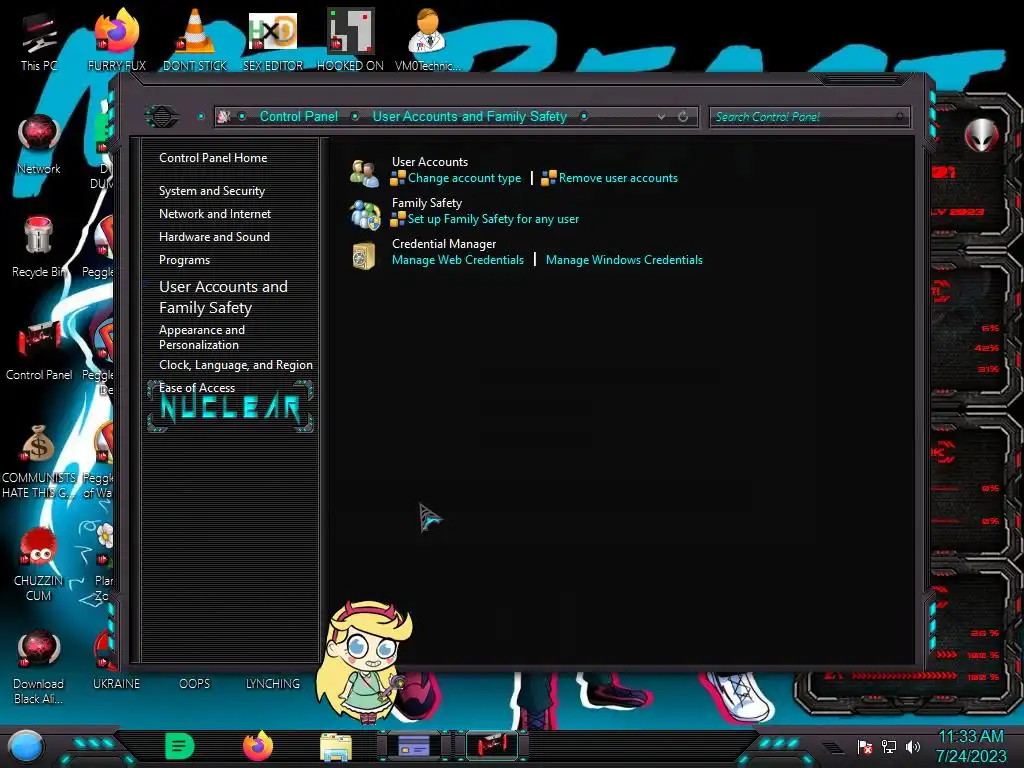Screen dimensions: 1024x768
Task: Click User Accounts and Family Safety breadcrumb
Action: pyautogui.click(x=470, y=117)
